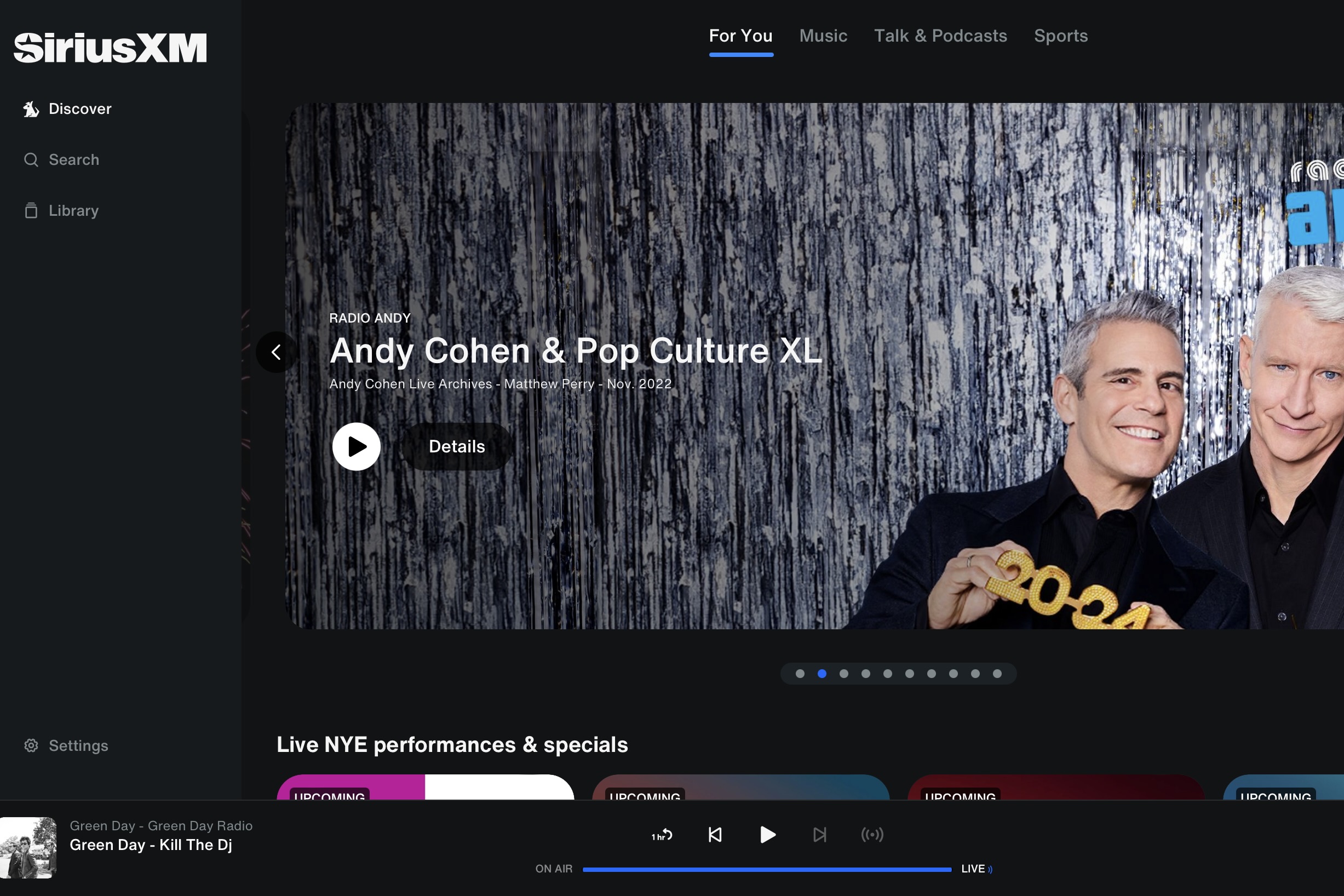1344x896 pixels.
Task: Play the Andy Cohen & Pop Culture XL feature
Action: (x=357, y=446)
